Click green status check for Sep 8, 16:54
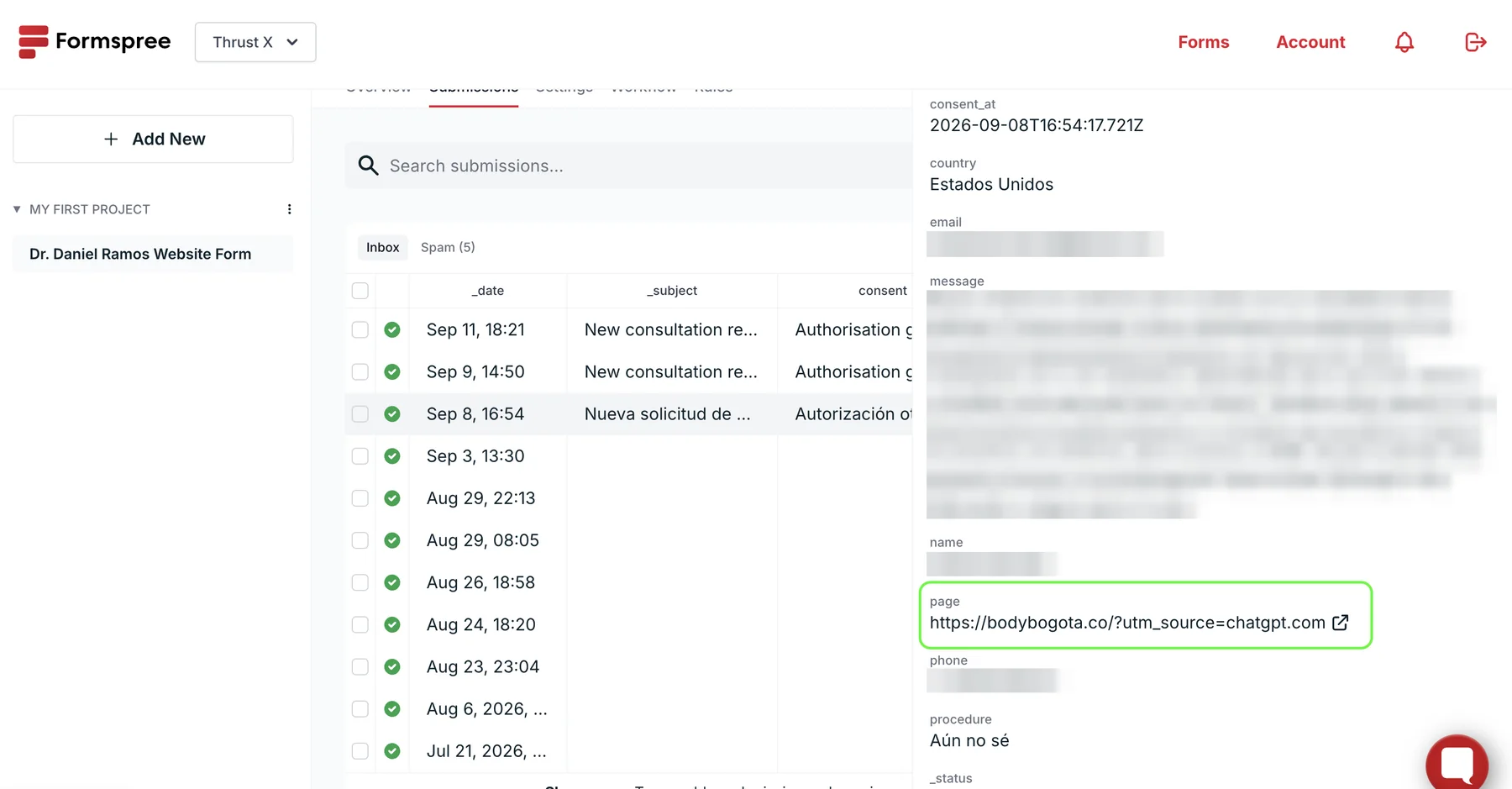The image size is (1512, 789). pos(392,413)
